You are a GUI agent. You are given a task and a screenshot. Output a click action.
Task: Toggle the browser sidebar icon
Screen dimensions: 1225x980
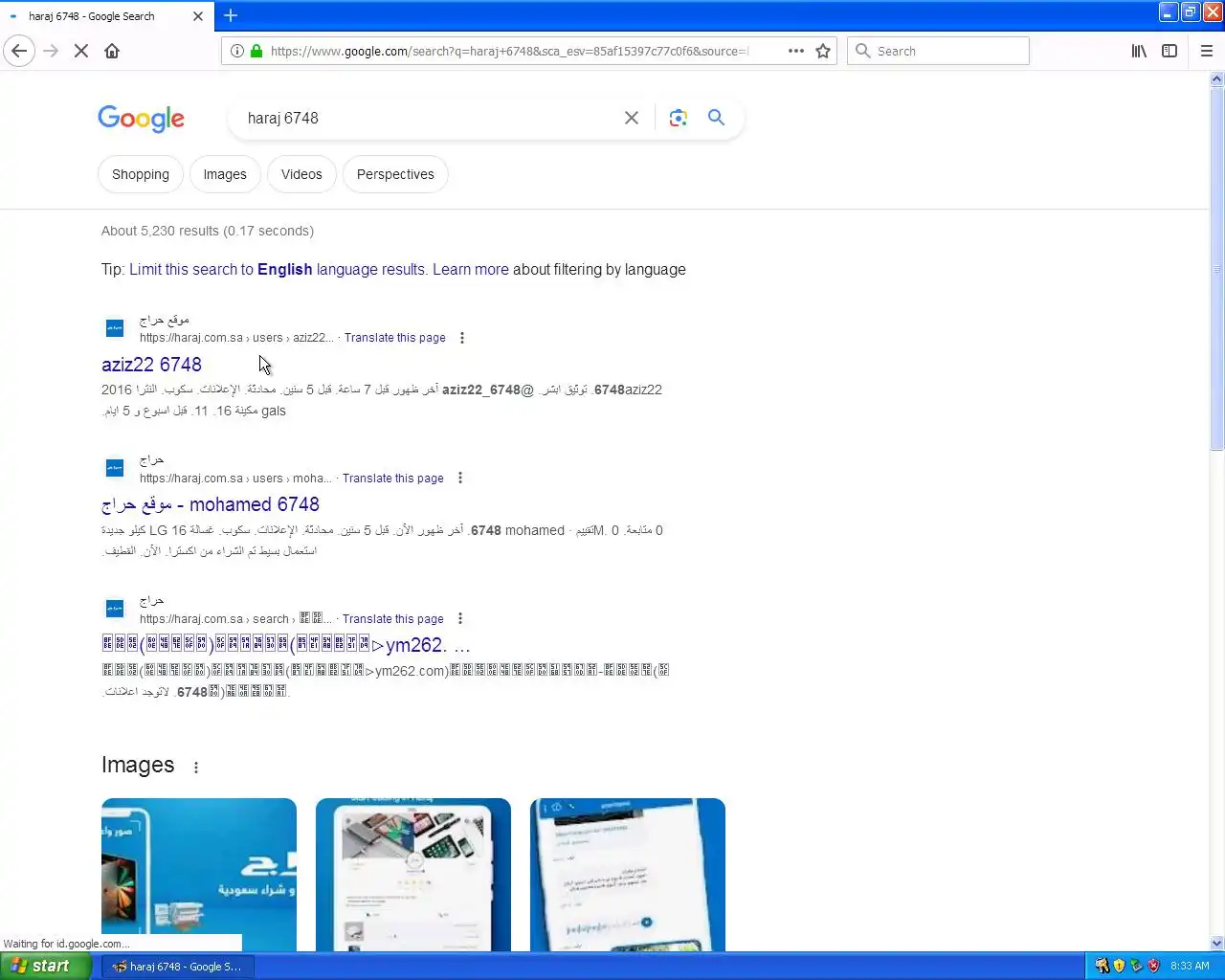pos(1169,51)
